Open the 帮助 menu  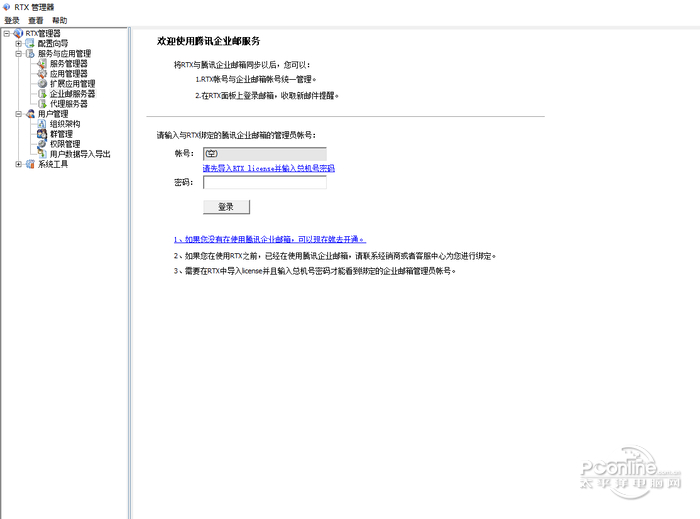59,21
